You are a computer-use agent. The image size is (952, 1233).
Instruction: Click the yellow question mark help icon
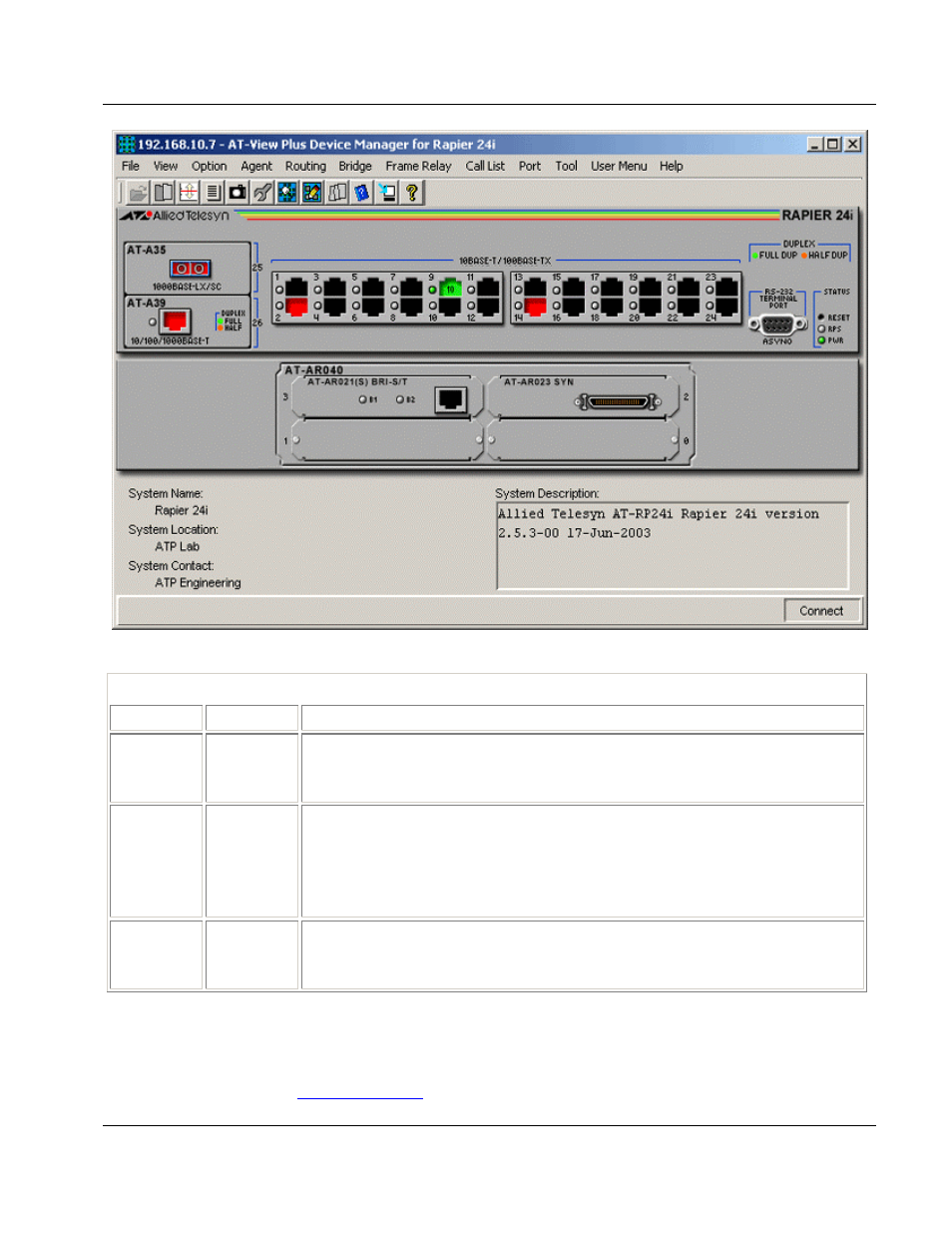pyautogui.click(x=411, y=193)
